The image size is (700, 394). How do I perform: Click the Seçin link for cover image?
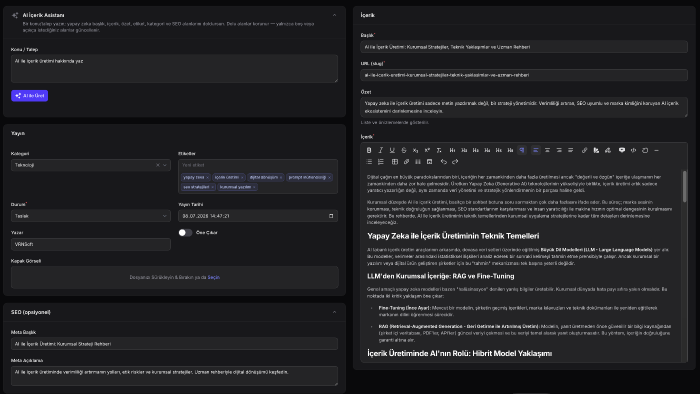(x=213, y=277)
